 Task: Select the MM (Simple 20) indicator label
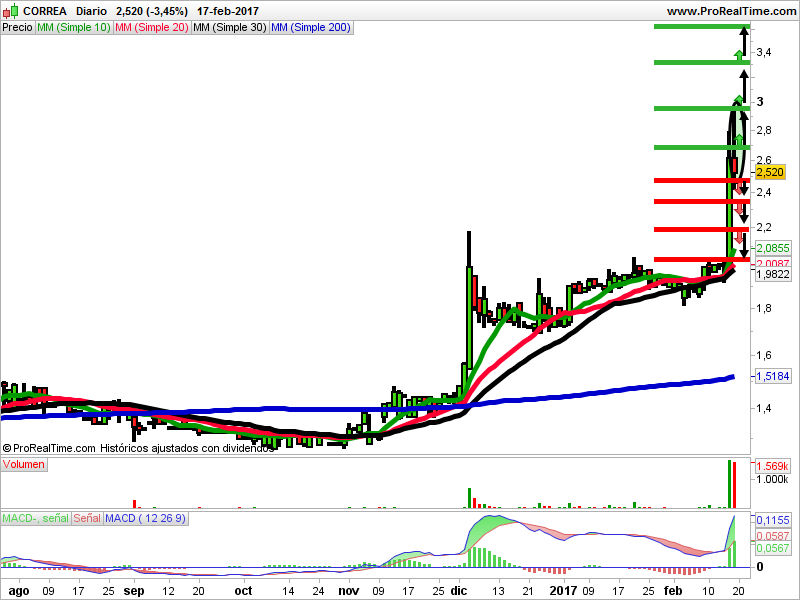click(152, 28)
